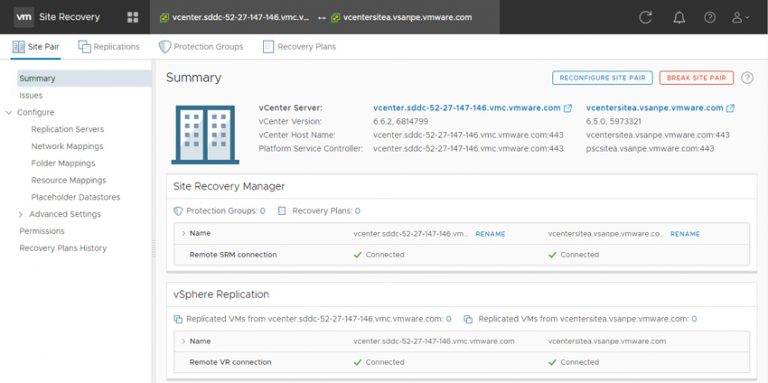Switch to the Recovery Plans tab
Screen dimensions: 768x383
(x=299, y=47)
